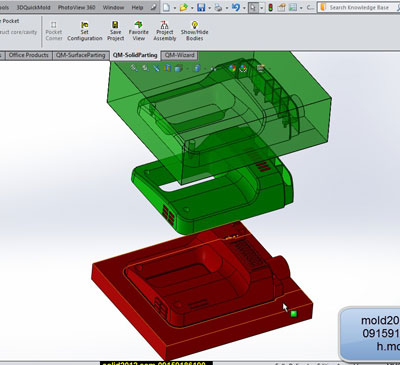
Task: Click the Set Configuration tool
Action: [85, 31]
